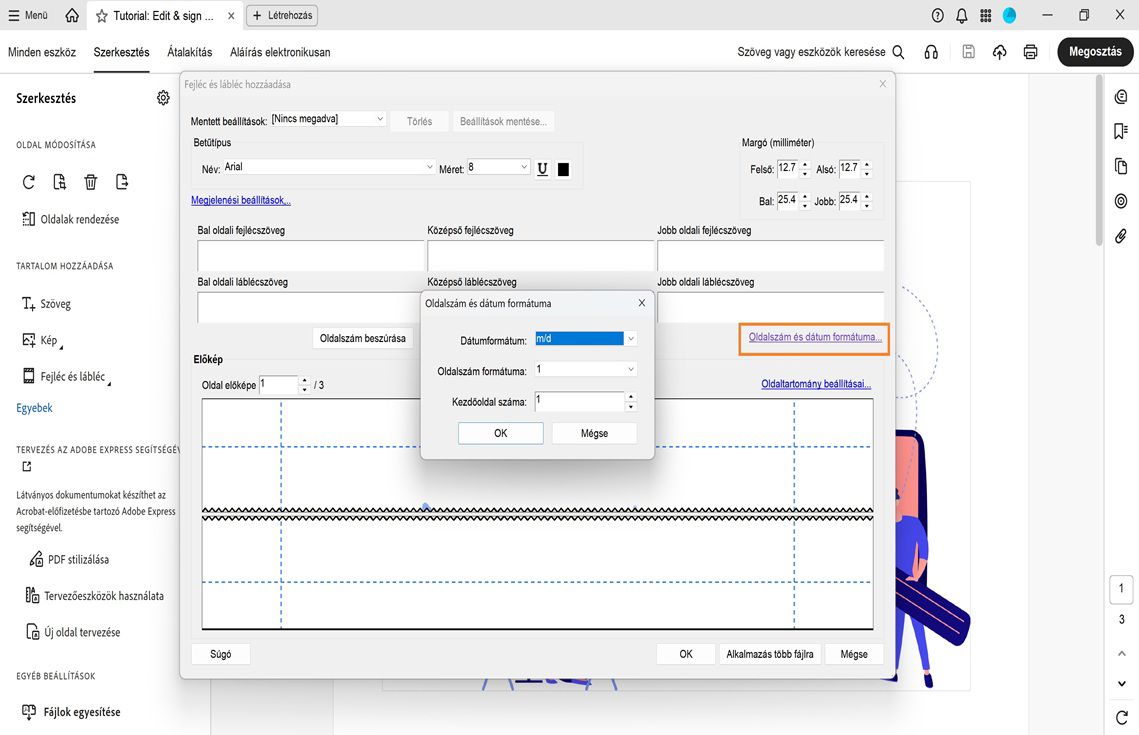Increase Kezdőoldal száma stepper
Viewport: 1139px width, 735px height.
pyautogui.click(x=631, y=397)
